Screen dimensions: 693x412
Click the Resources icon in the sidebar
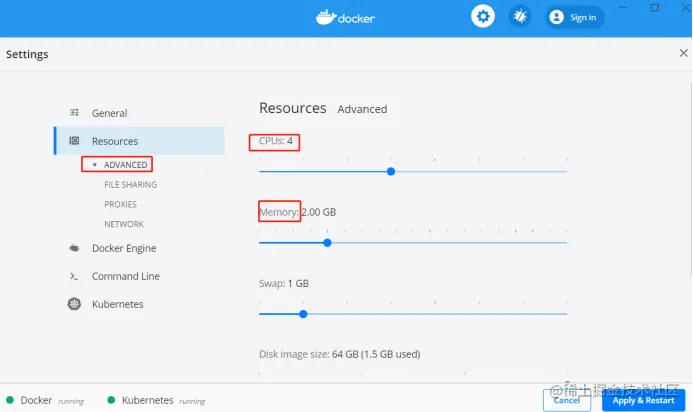point(74,141)
